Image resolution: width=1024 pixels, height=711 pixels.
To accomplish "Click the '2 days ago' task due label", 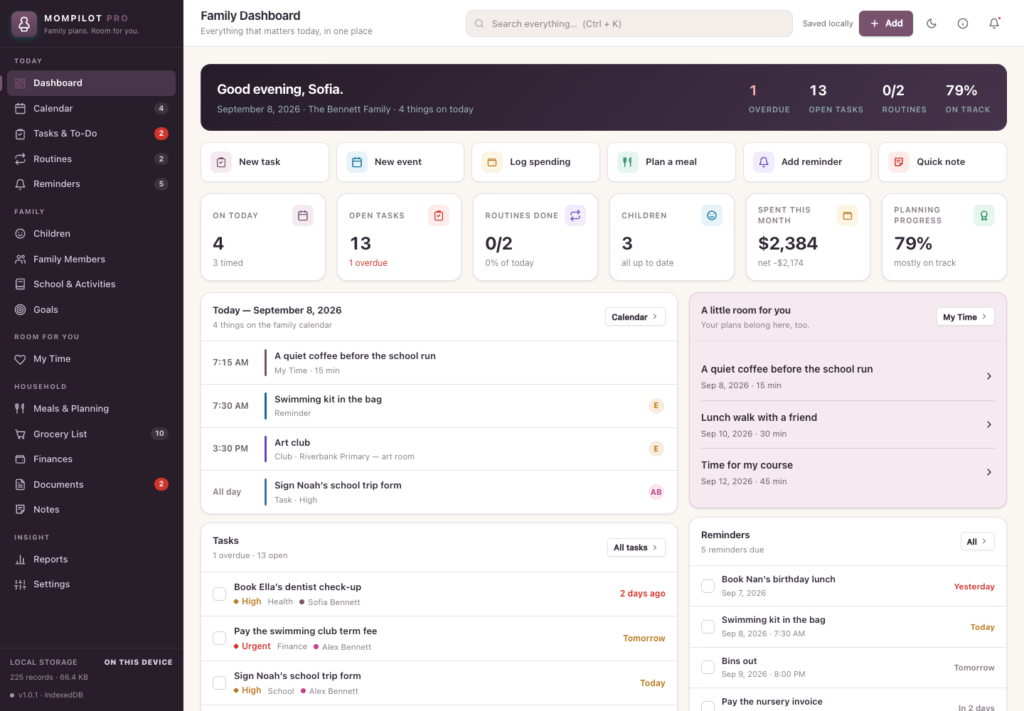I will pyautogui.click(x=643, y=593).
